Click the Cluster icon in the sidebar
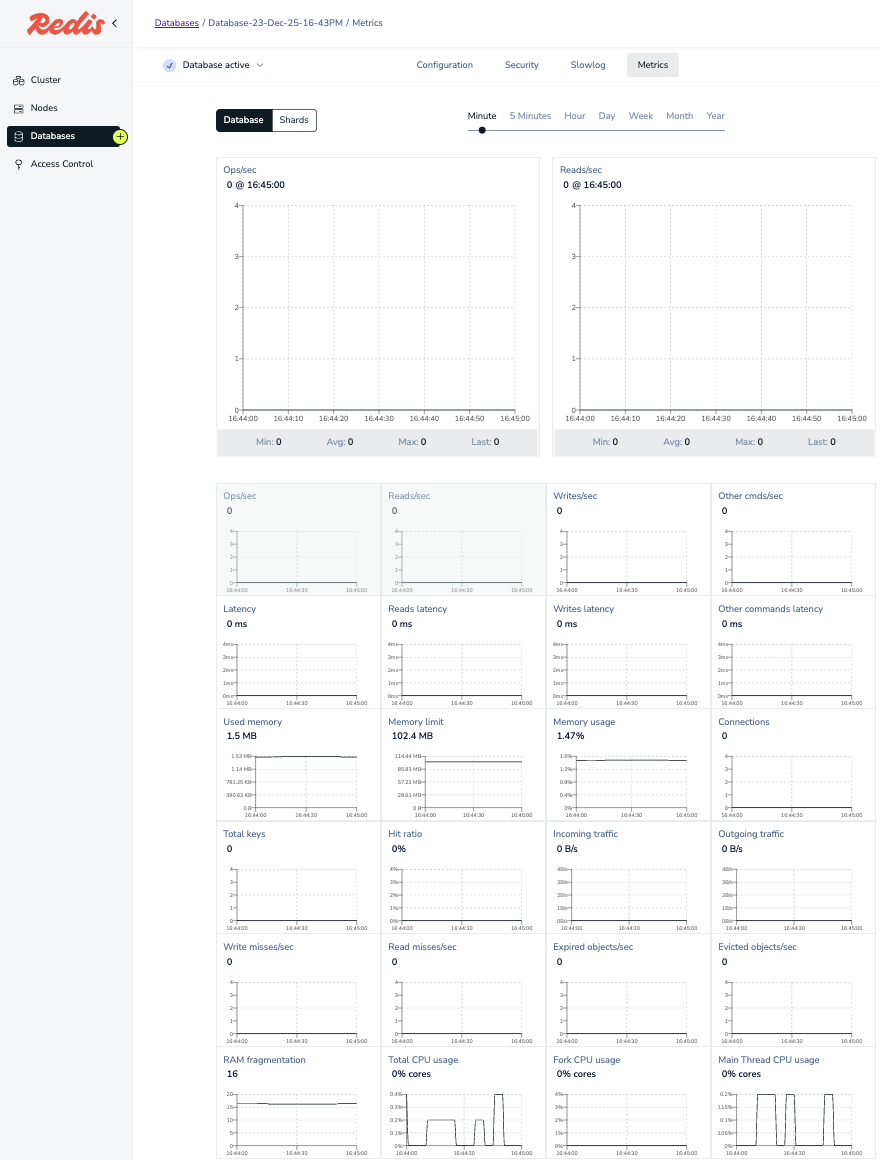Image resolution: width=880 pixels, height=1160 pixels. coord(18,80)
